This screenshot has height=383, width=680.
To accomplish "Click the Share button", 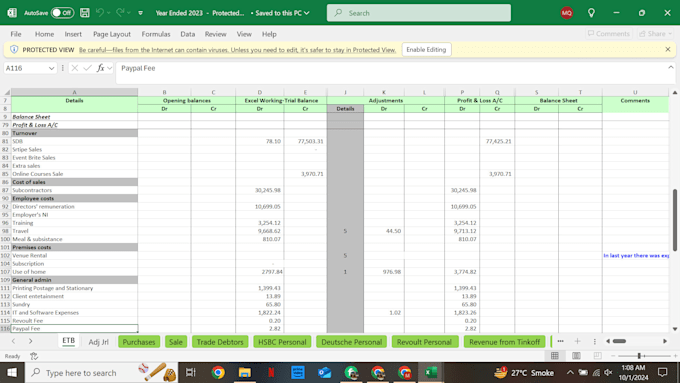I will tap(655, 34).
